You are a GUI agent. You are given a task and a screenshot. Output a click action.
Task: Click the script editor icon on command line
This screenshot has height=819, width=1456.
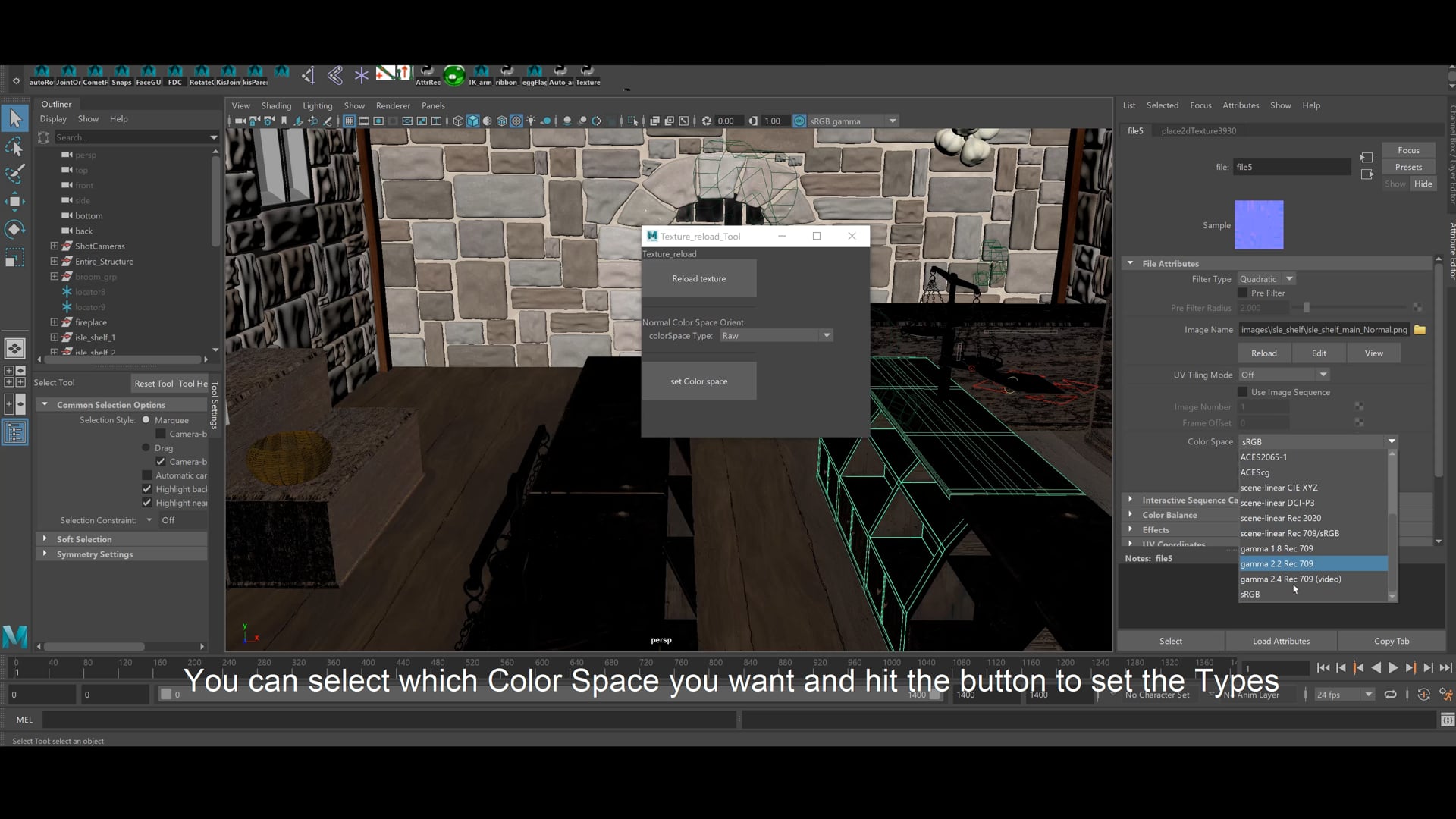(x=1447, y=720)
